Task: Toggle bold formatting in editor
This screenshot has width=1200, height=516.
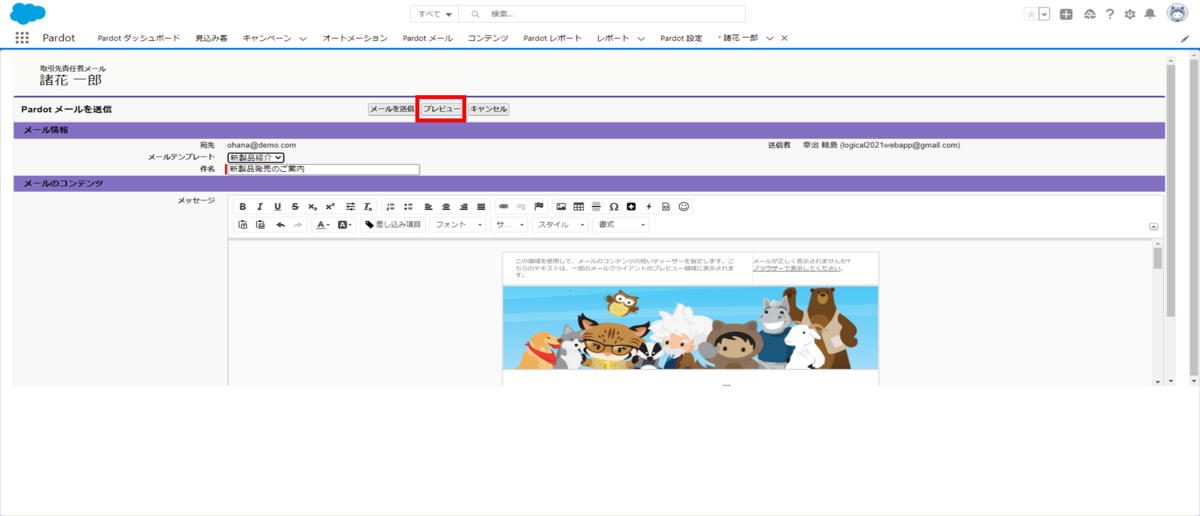Action: [x=242, y=207]
